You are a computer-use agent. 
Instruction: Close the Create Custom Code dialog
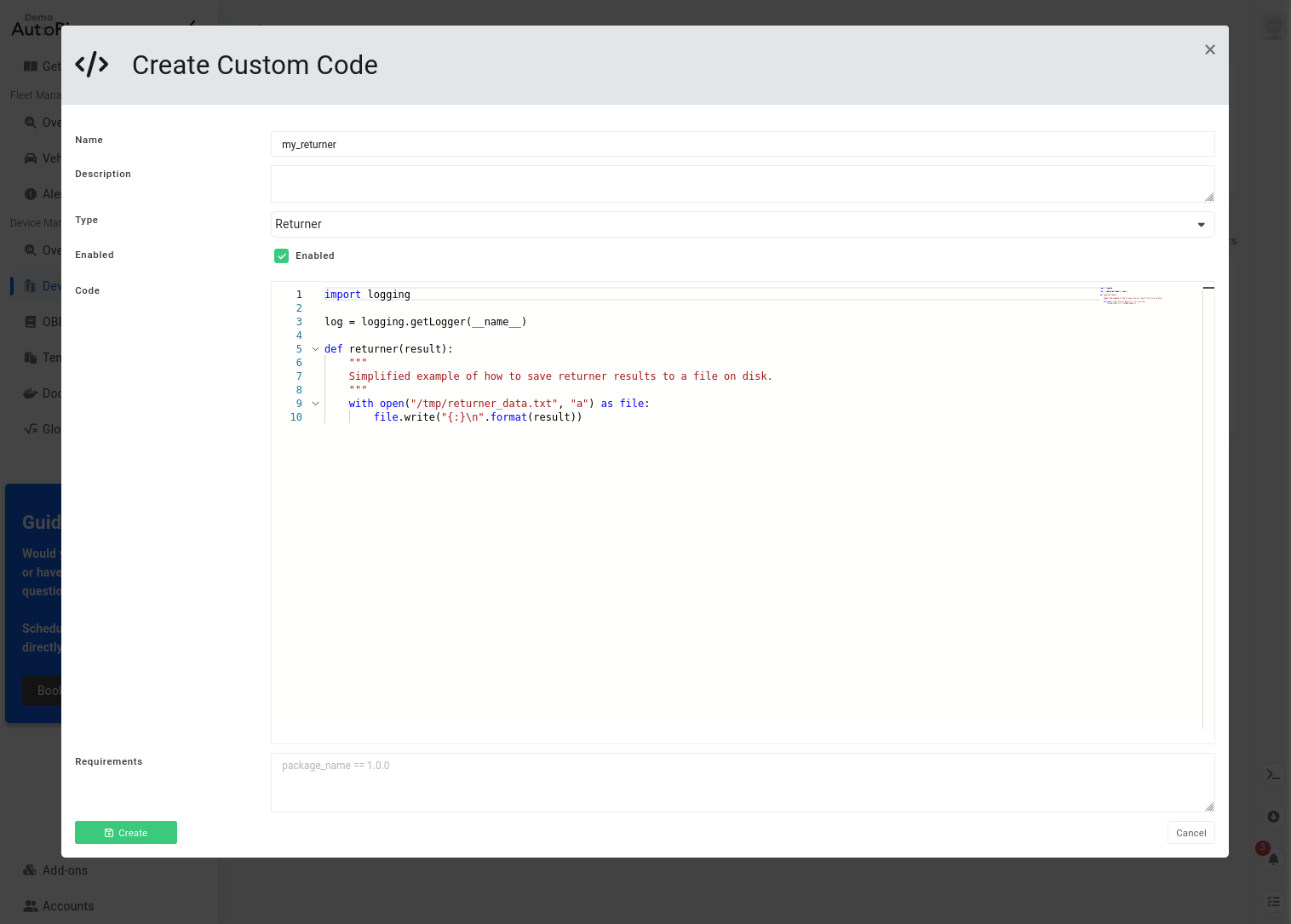1210,49
